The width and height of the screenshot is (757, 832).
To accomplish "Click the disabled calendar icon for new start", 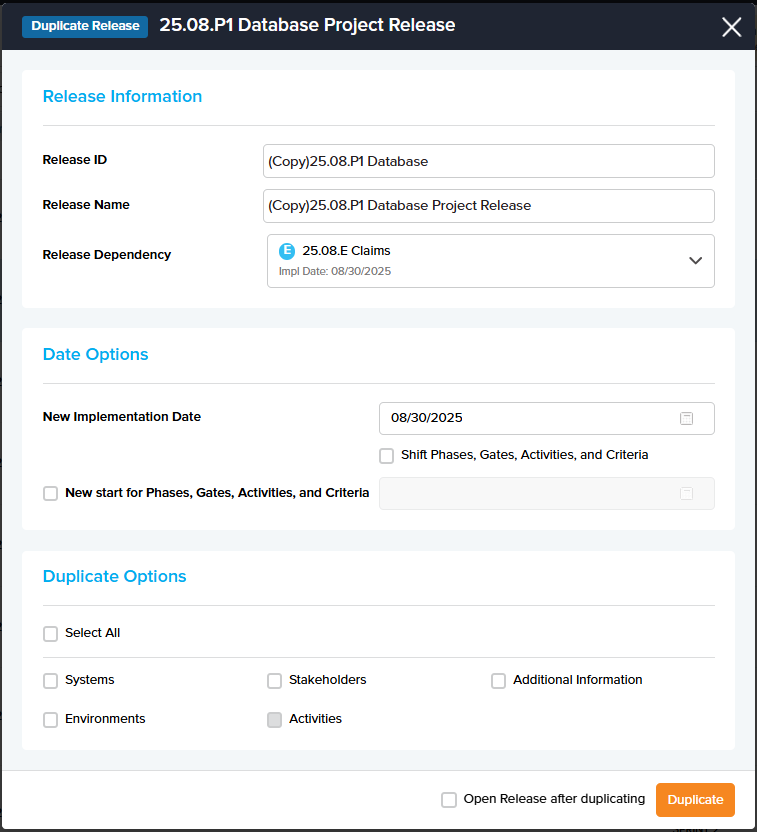I will point(686,493).
